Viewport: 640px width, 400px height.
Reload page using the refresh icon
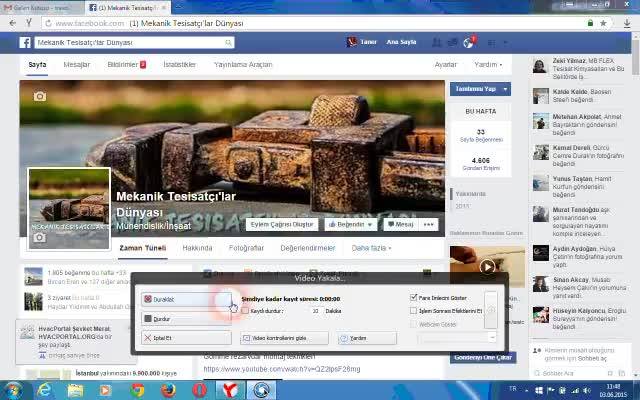pos(49,23)
